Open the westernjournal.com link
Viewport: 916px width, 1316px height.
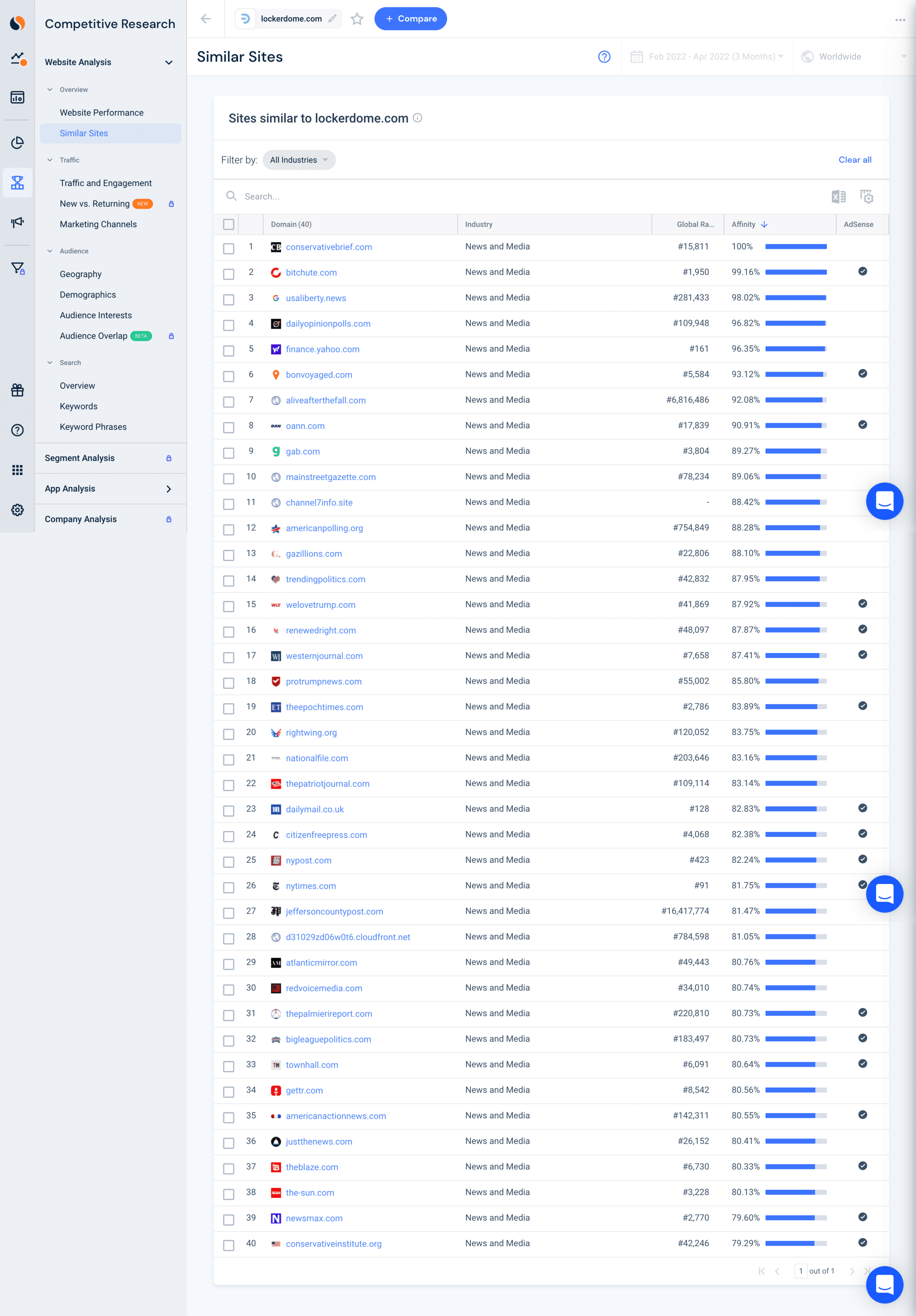pos(324,656)
